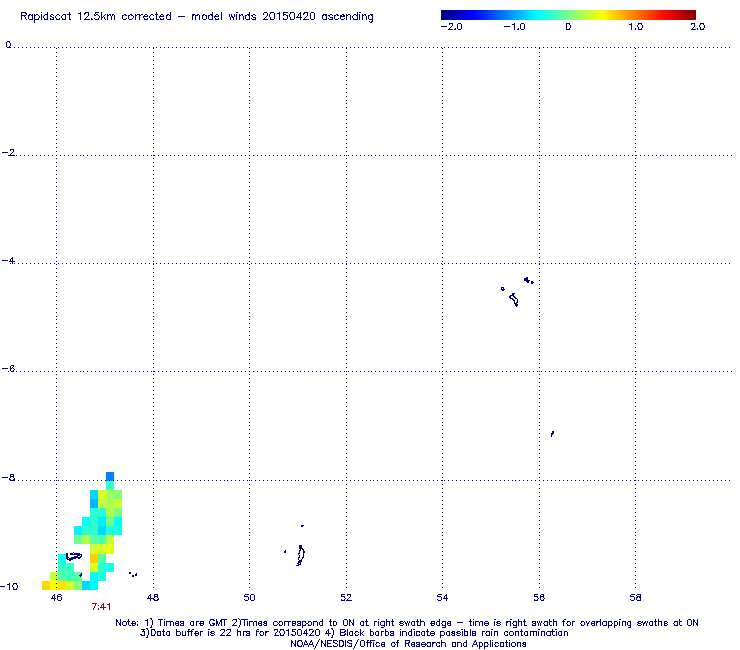This screenshot has height=650, width=740.
Task: Click the orange cell at bottom-left swath corner
Action: coord(46,586)
